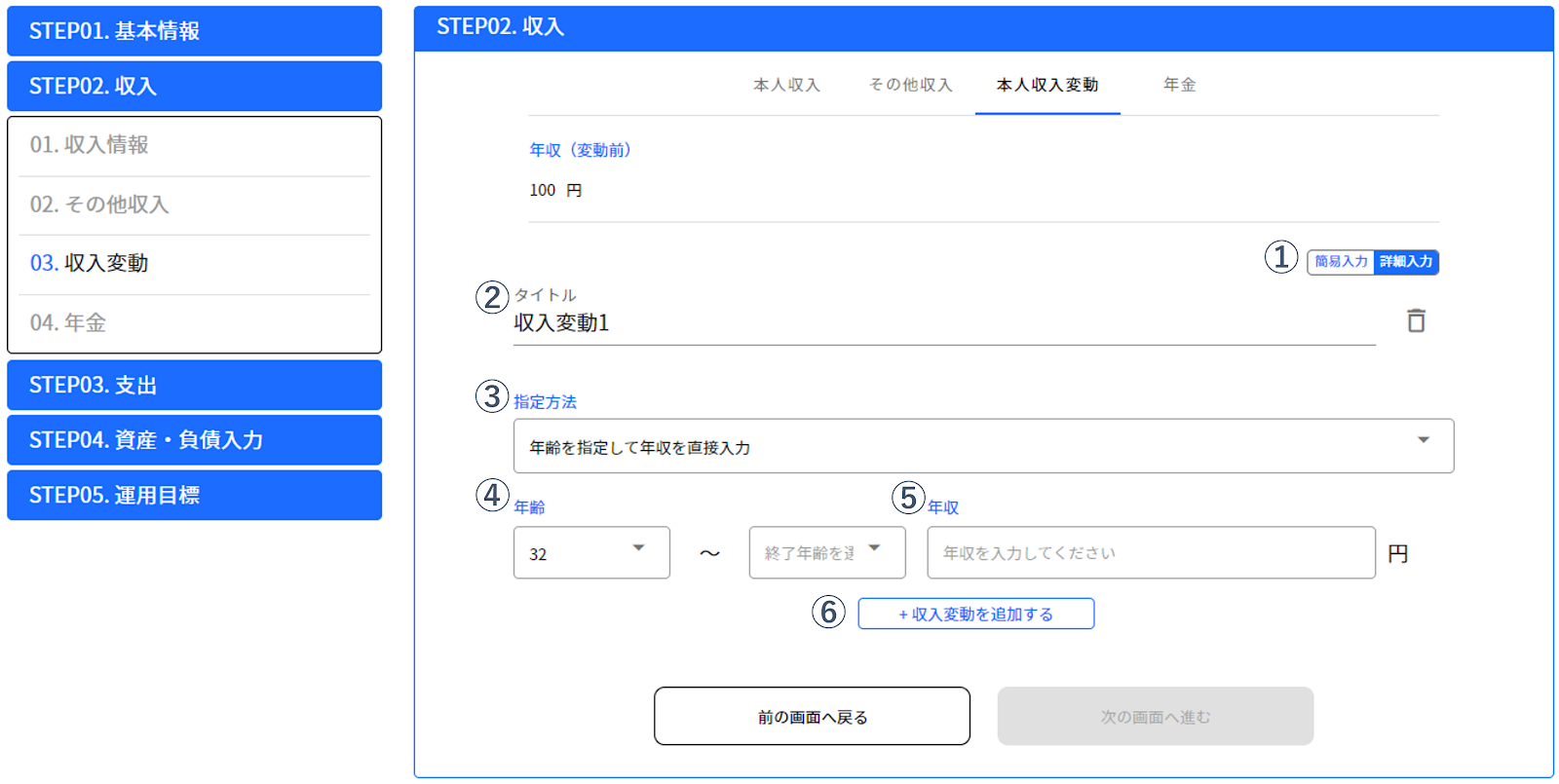The height and width of the screenshot is (784, 1559).
Task: Open the その他収入 tab
Action: tap(910, 86)
